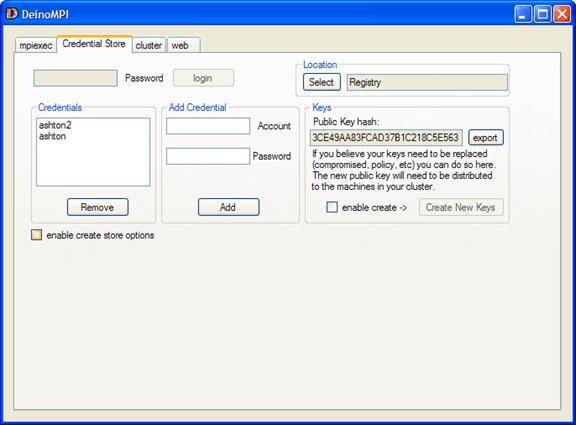Switch to the mpiexec tab

click(x=36, y=45)
